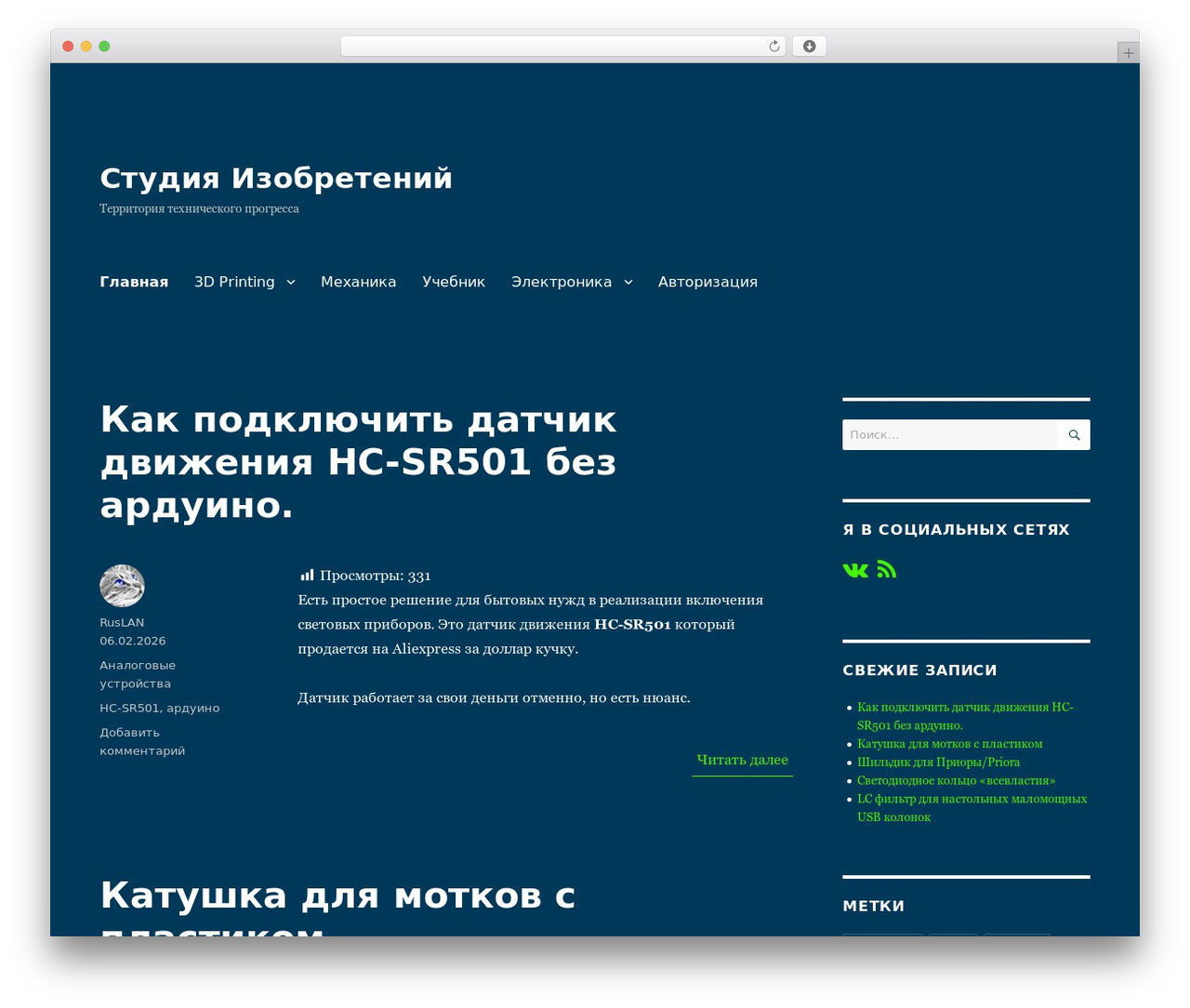Open recent post Катушка для мотков с пластиком

[x=949, y=744]
